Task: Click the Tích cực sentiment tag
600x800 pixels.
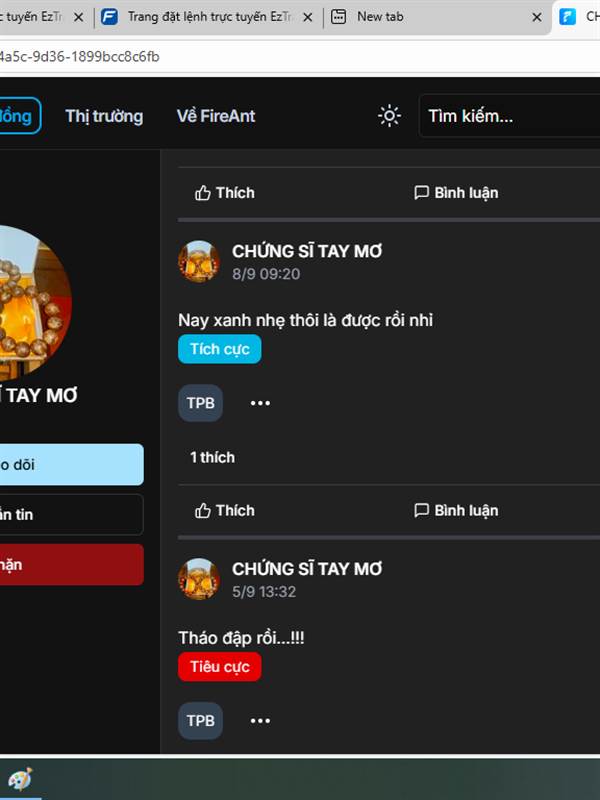Action: point(219,349)
